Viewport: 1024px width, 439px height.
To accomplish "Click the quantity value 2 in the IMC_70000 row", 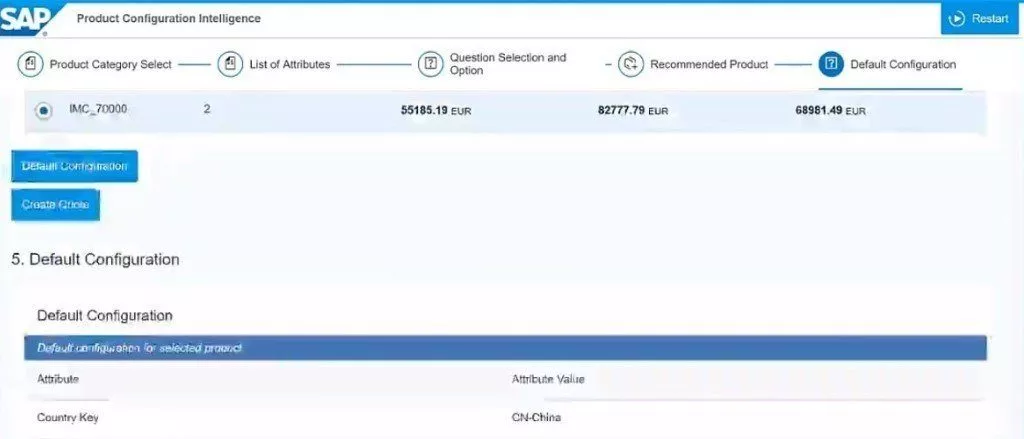I will click(207, 109).
